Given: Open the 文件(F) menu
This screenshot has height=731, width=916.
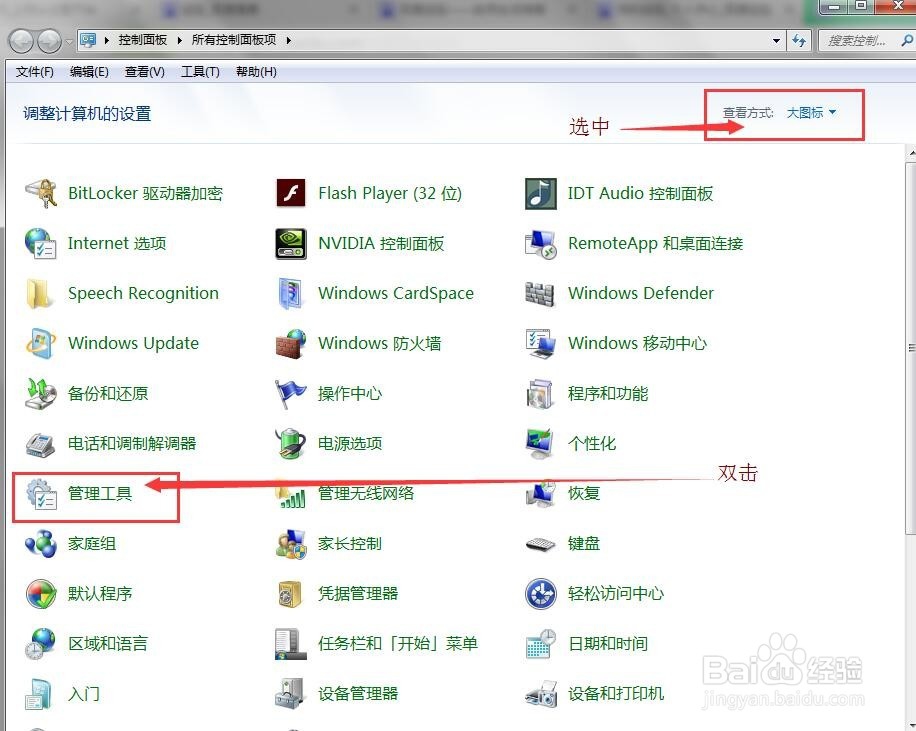Looking at the screenshot, I should click(34, 72).
